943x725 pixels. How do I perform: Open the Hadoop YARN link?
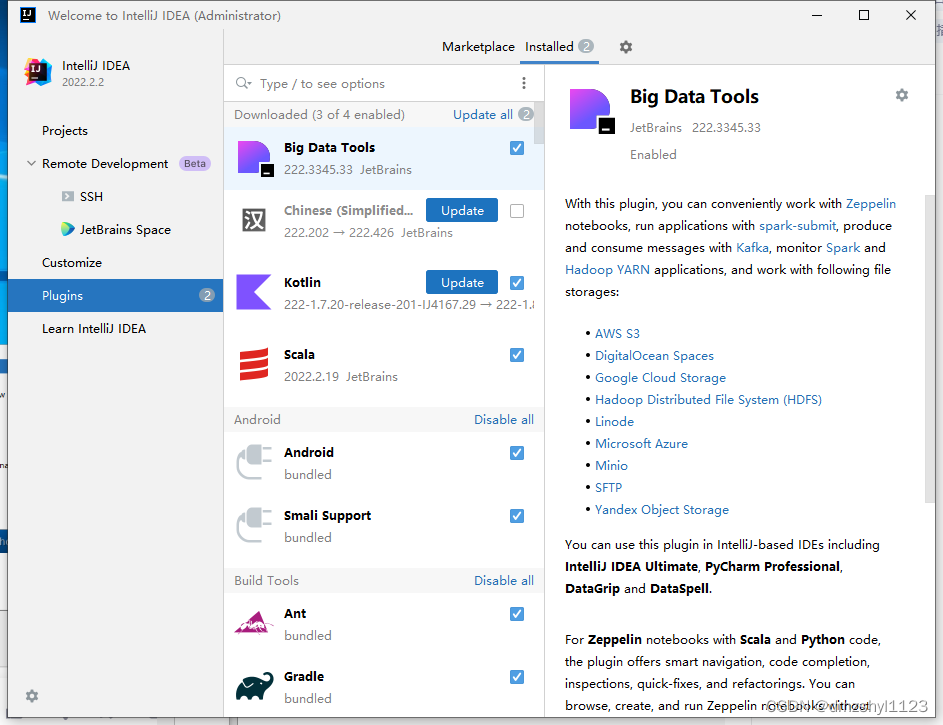(607, 270)
